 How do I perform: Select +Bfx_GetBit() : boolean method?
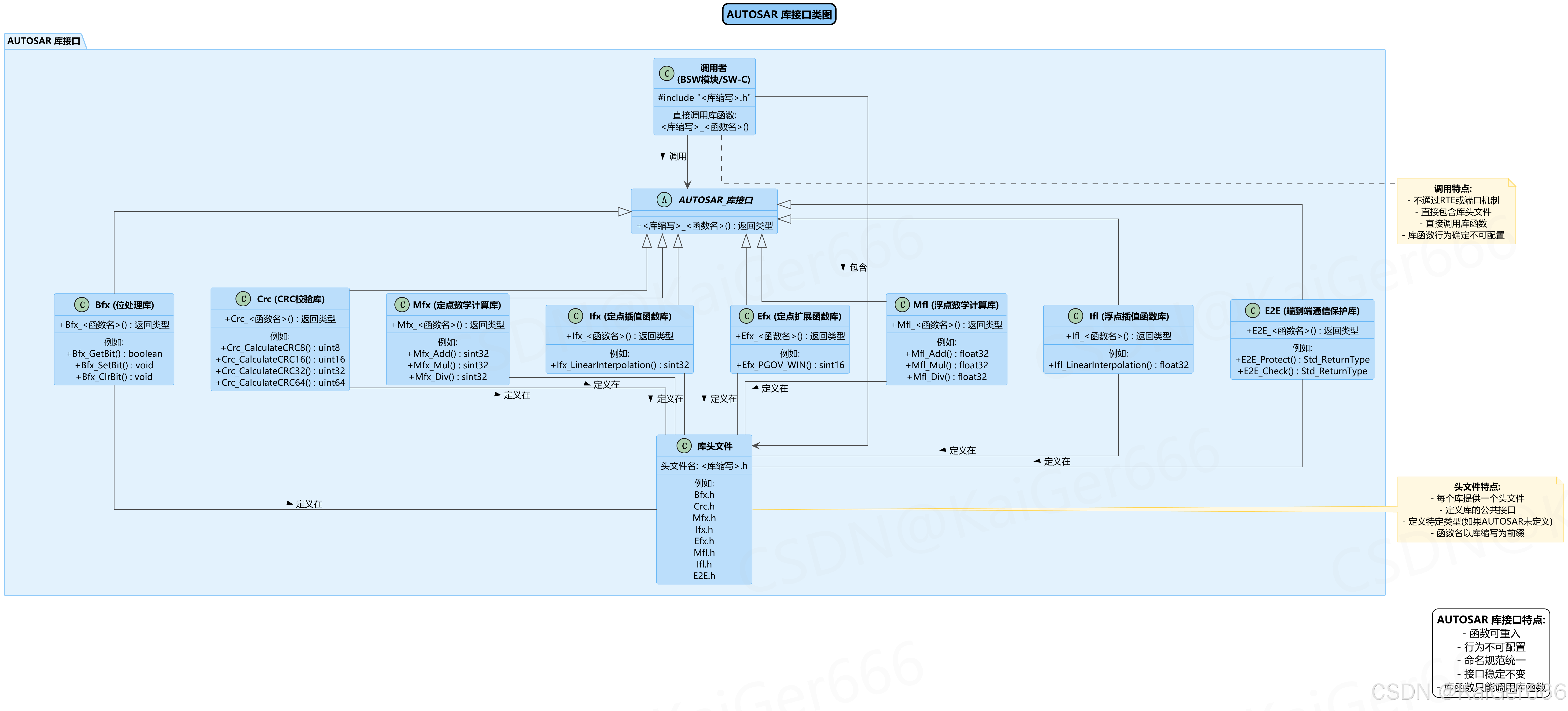click(114, 354)
